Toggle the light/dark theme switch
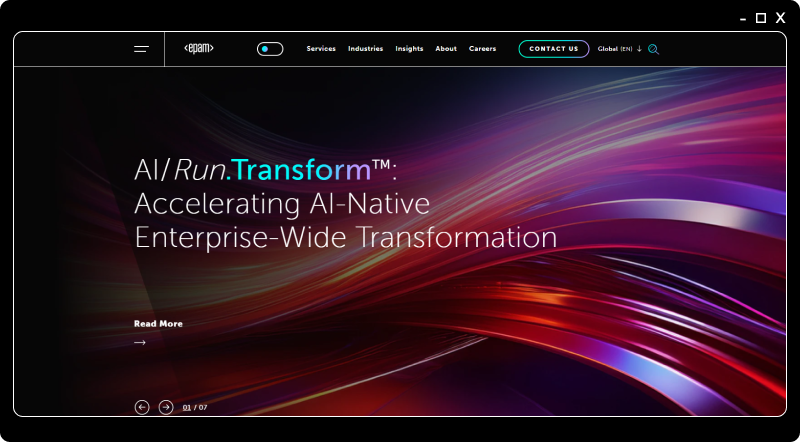The width and height of the screenshot is (800, 442). [270, 49]
